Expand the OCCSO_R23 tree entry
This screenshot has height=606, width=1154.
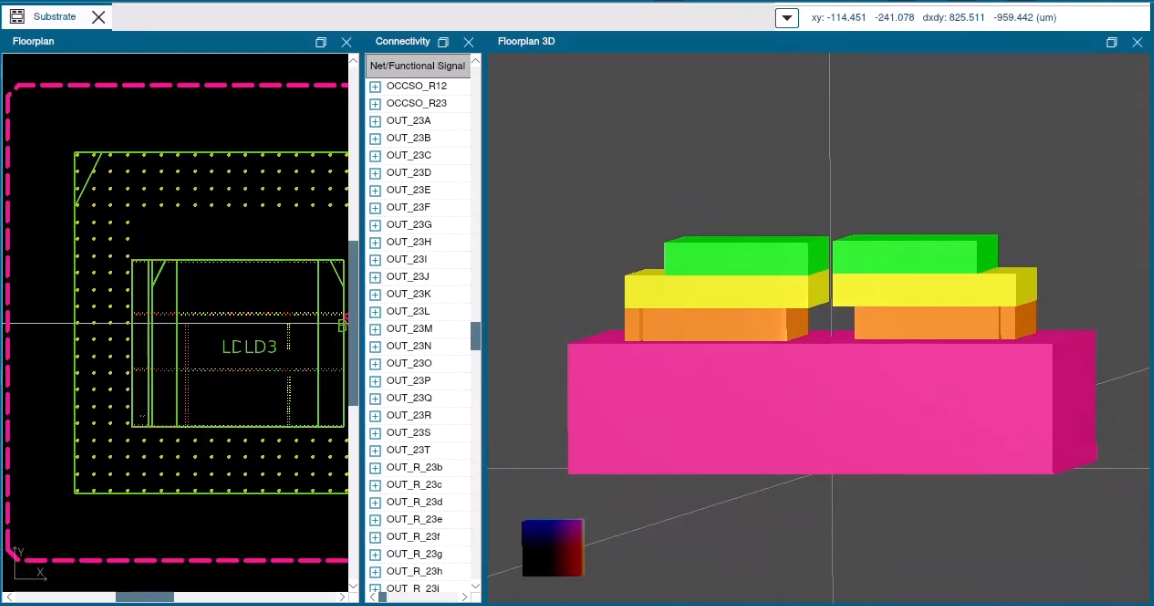[374, 102]
